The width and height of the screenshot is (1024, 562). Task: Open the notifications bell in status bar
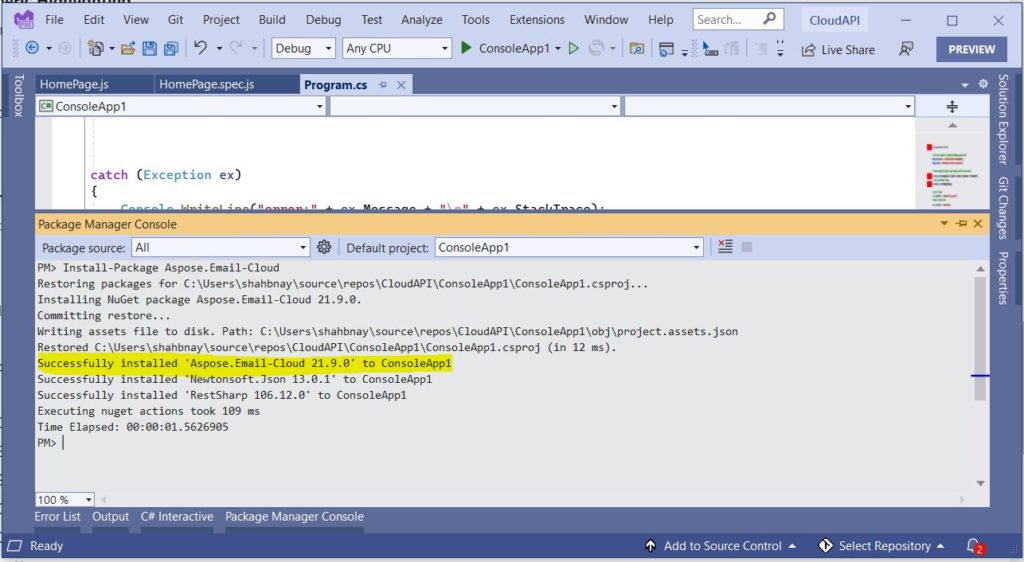coord(974,546)
